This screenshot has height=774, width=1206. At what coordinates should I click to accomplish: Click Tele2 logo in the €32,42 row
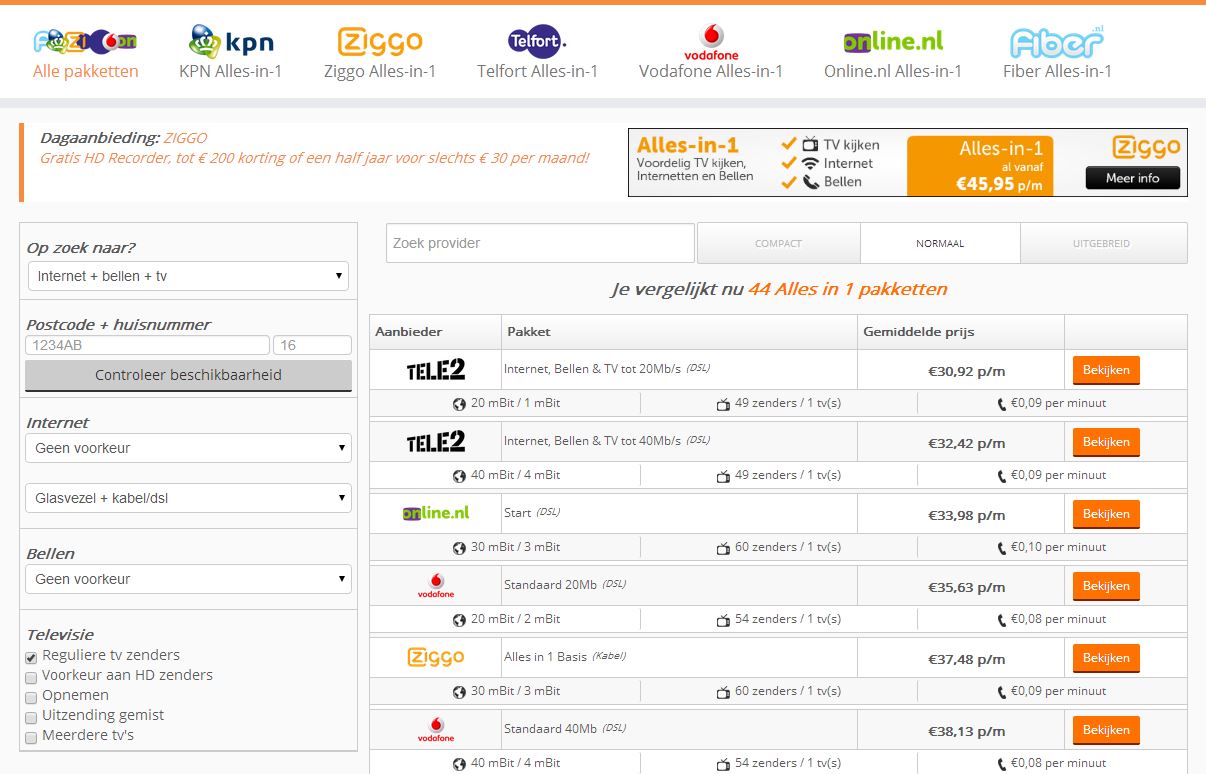pyautogui.click(x=435, y=442)
